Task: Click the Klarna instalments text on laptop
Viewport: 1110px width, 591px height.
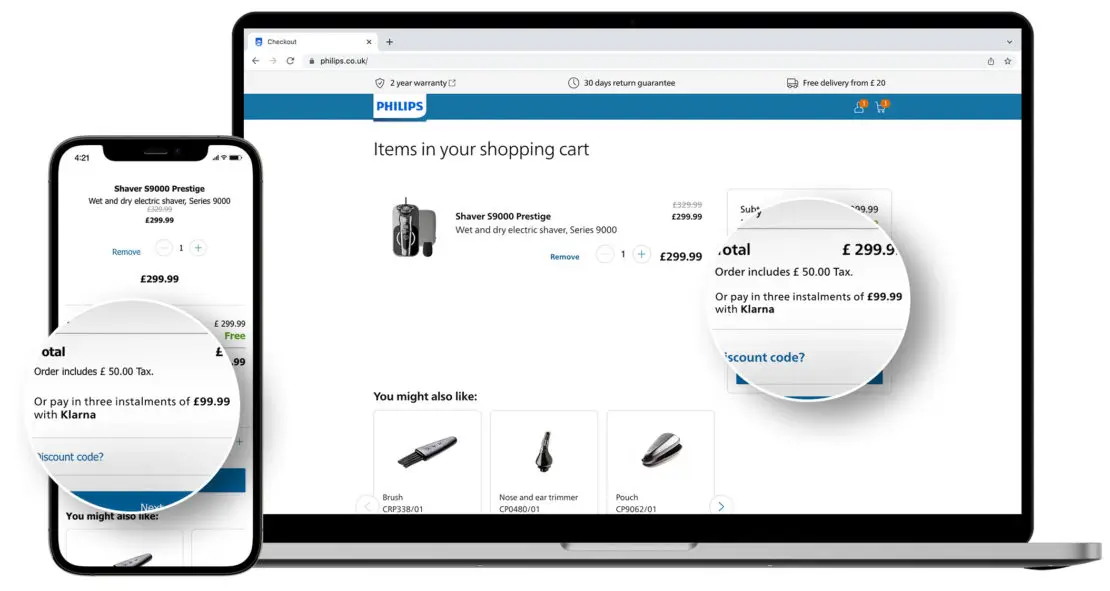Action: tap(808, 302)
